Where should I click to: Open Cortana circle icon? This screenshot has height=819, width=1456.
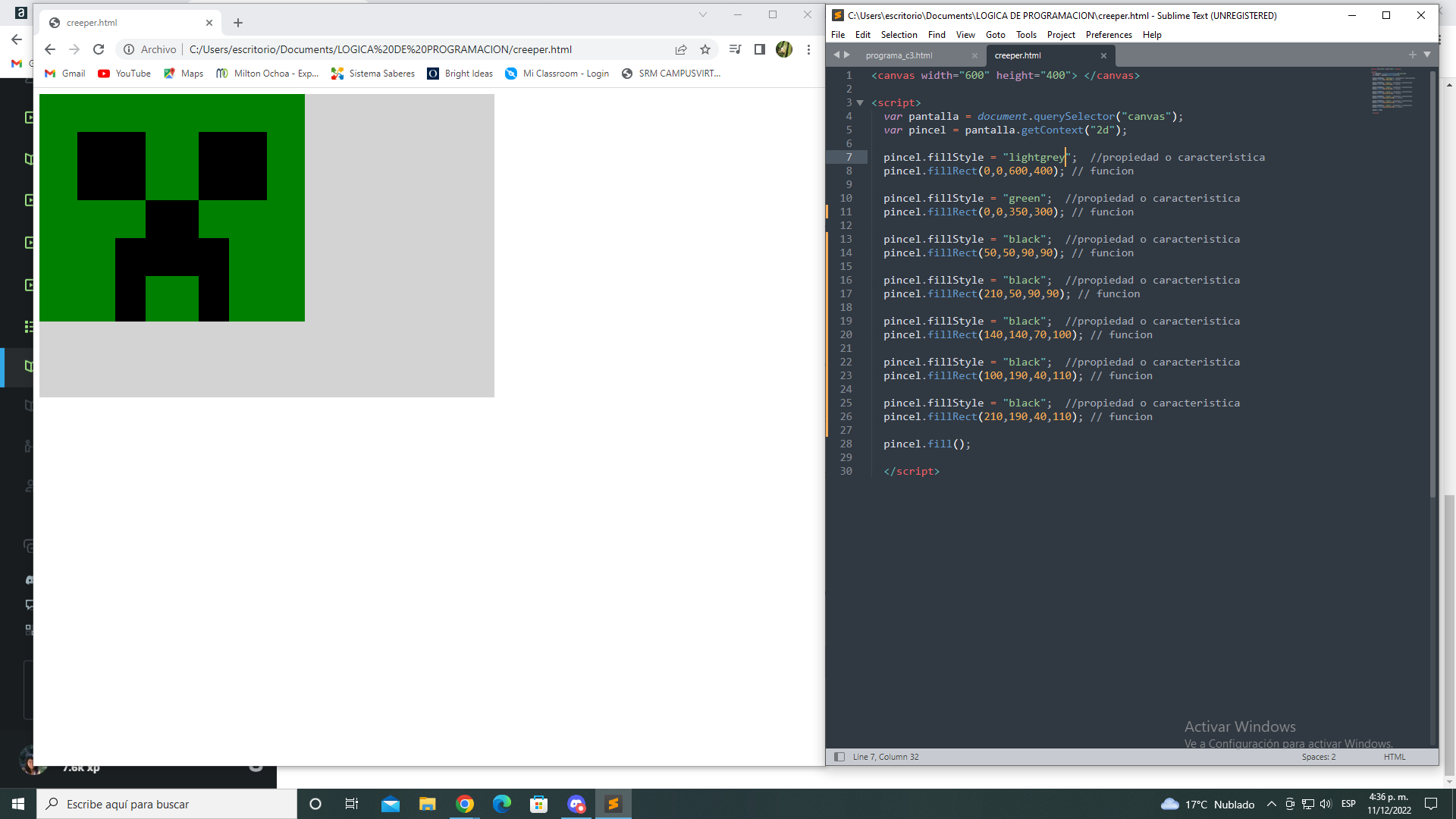coord(315,804)
